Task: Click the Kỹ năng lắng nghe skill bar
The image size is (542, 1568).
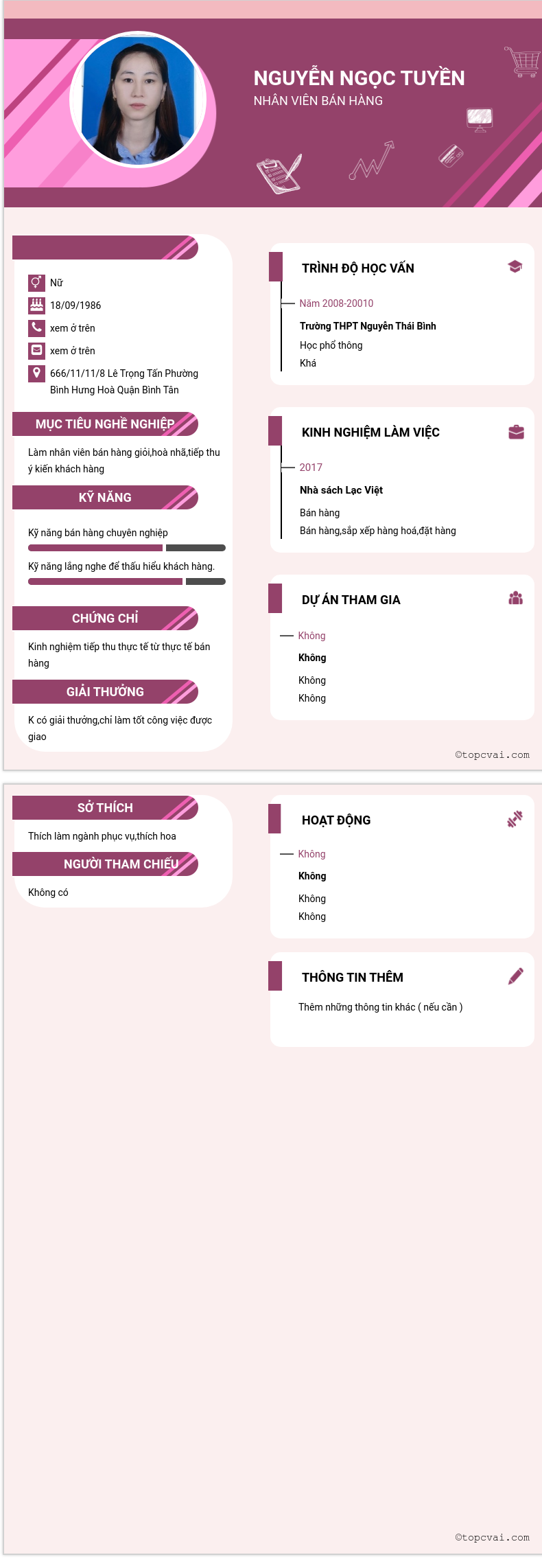Action: point(127,581)
